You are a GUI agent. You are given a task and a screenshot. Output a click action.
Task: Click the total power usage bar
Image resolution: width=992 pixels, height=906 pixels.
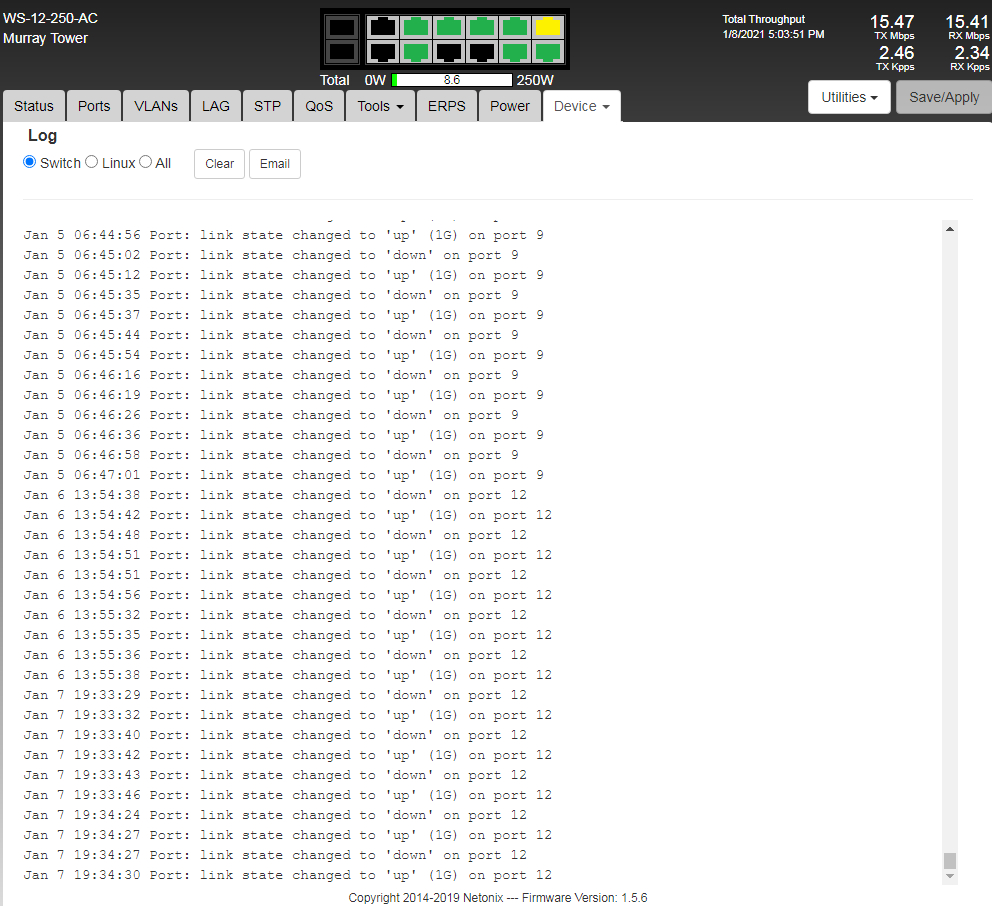452,80
